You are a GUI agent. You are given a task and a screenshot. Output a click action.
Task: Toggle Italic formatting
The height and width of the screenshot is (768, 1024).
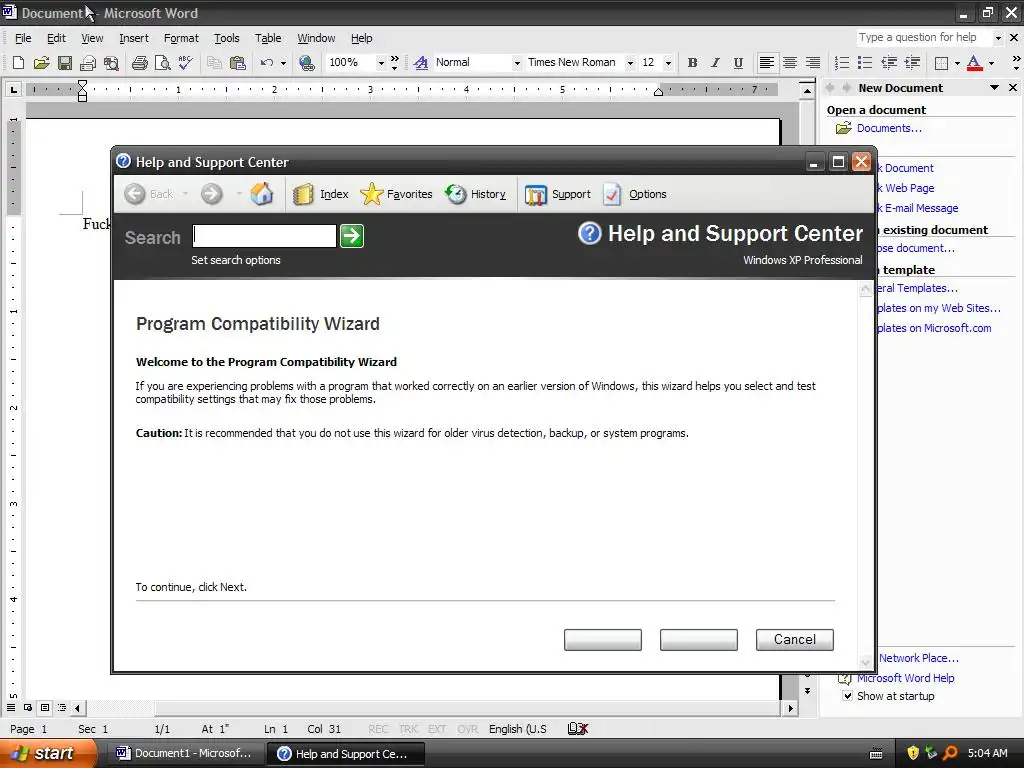(x=715, y=63)
